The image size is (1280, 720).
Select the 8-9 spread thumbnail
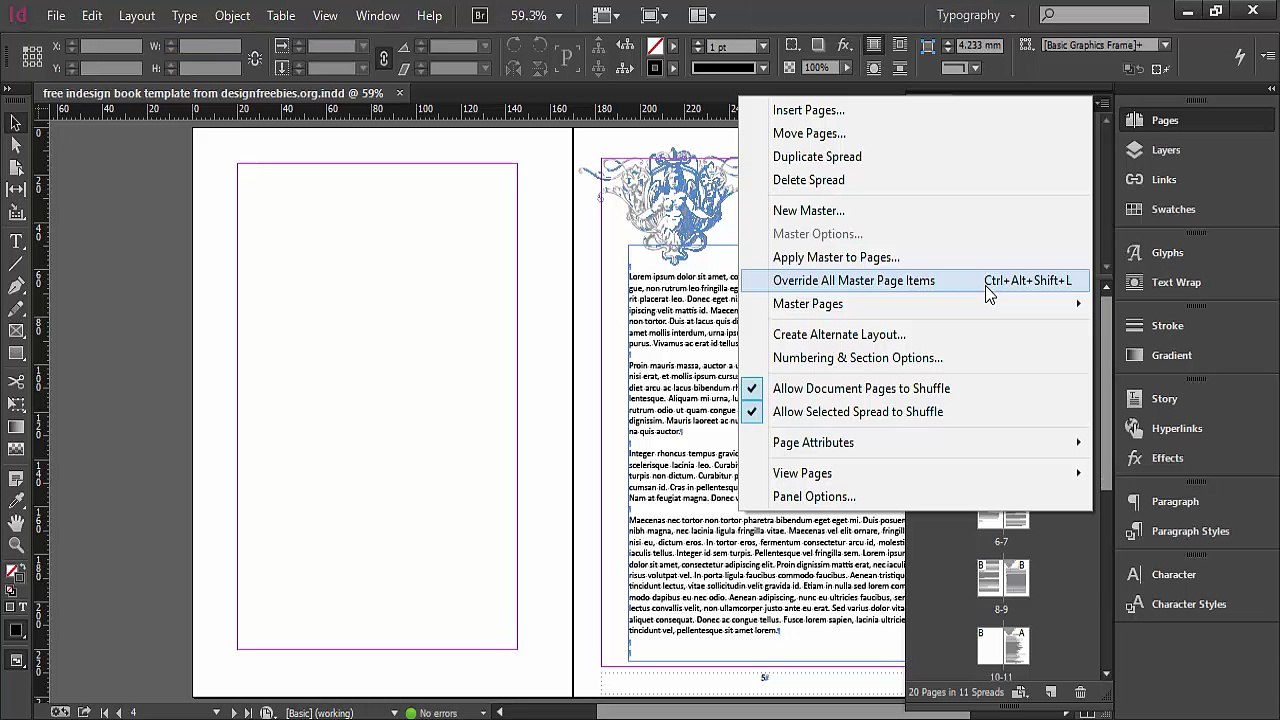[1002, 577]
